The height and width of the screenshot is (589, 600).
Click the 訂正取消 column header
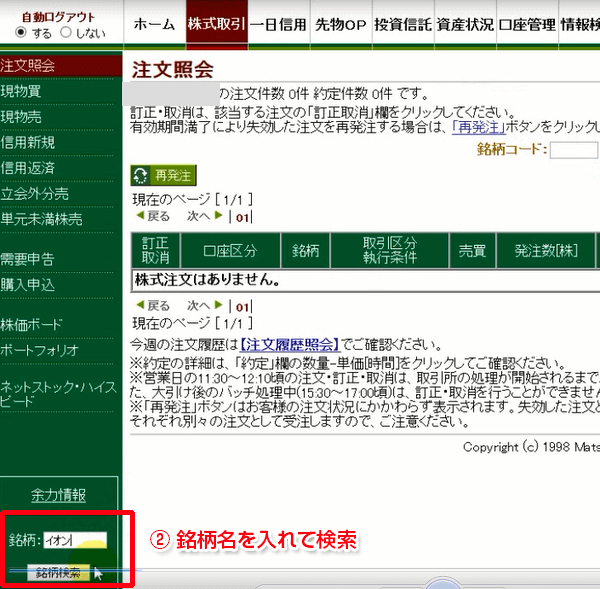[155, 250]
